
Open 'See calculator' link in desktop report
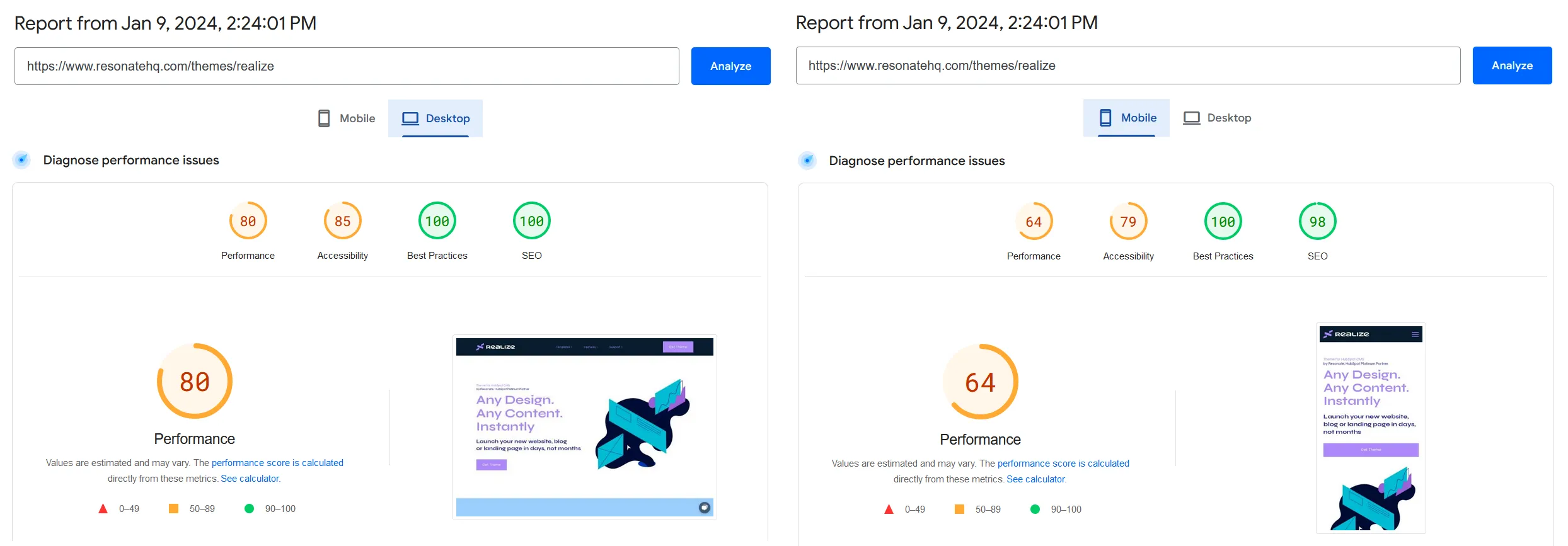click(250, 479)
